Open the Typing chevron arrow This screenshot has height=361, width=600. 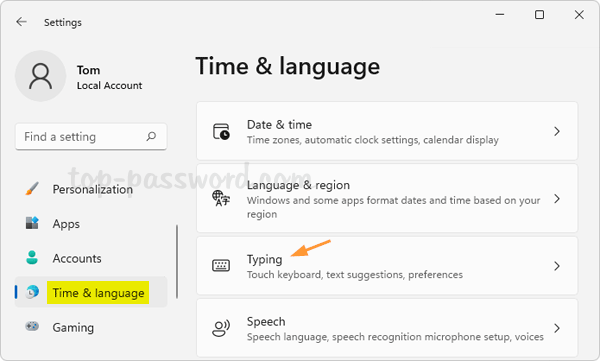[x=557, y=266]
